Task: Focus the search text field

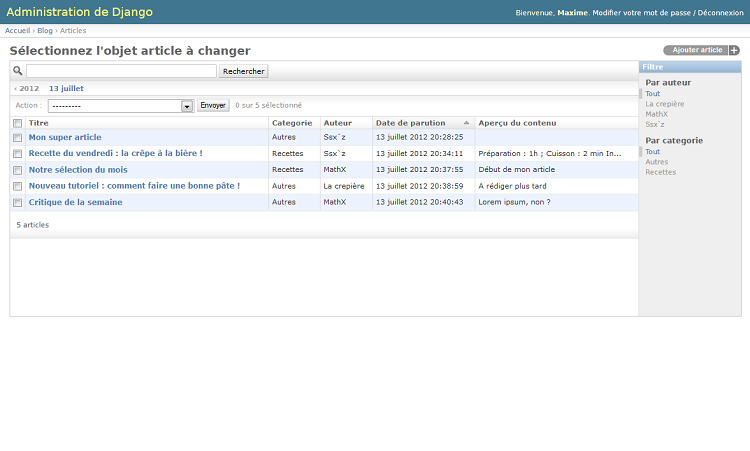Action: click(x=121, y=71)
